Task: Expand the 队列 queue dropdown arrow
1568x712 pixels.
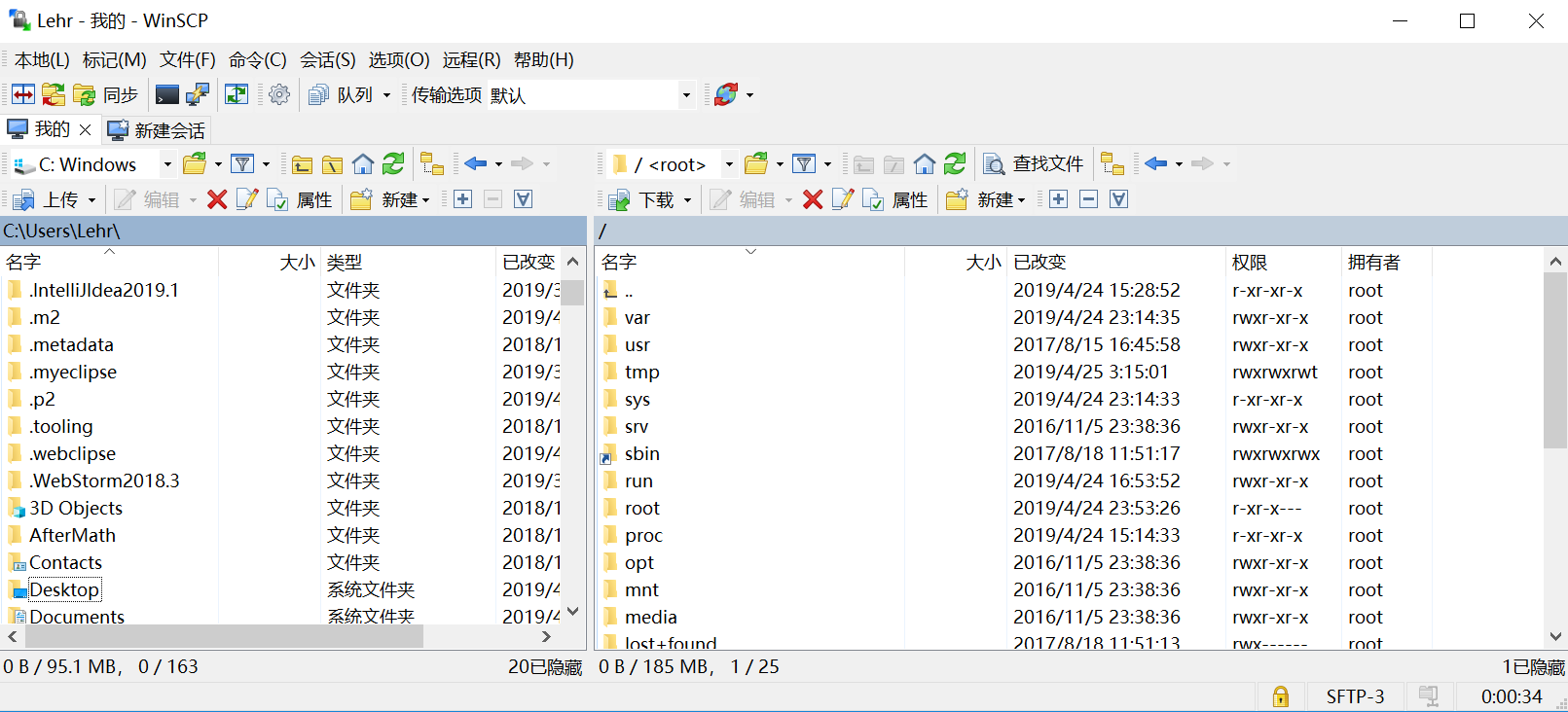Action: (386, 95)
